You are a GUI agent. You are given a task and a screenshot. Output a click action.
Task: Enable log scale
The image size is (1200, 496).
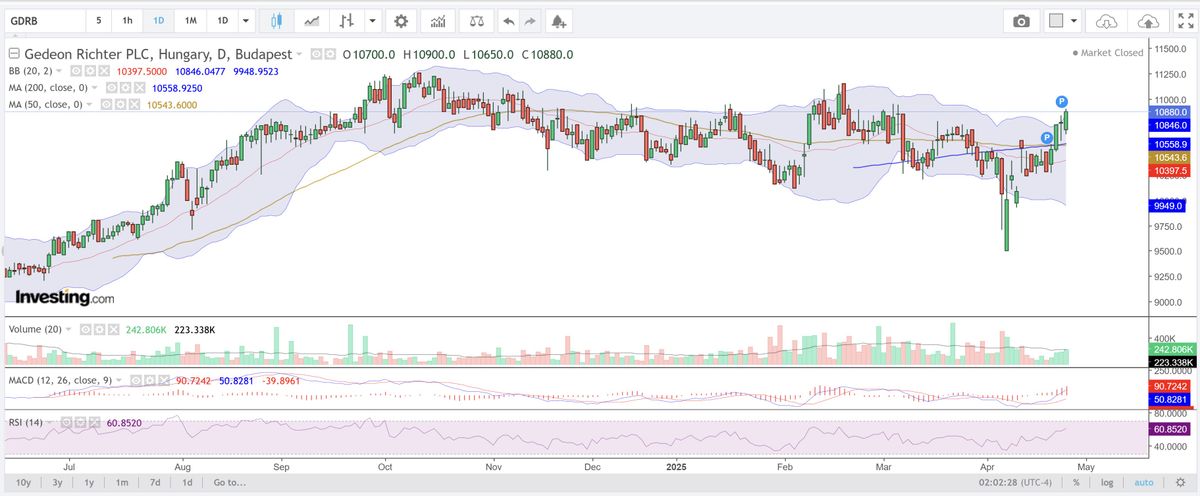pos(1105,483)
